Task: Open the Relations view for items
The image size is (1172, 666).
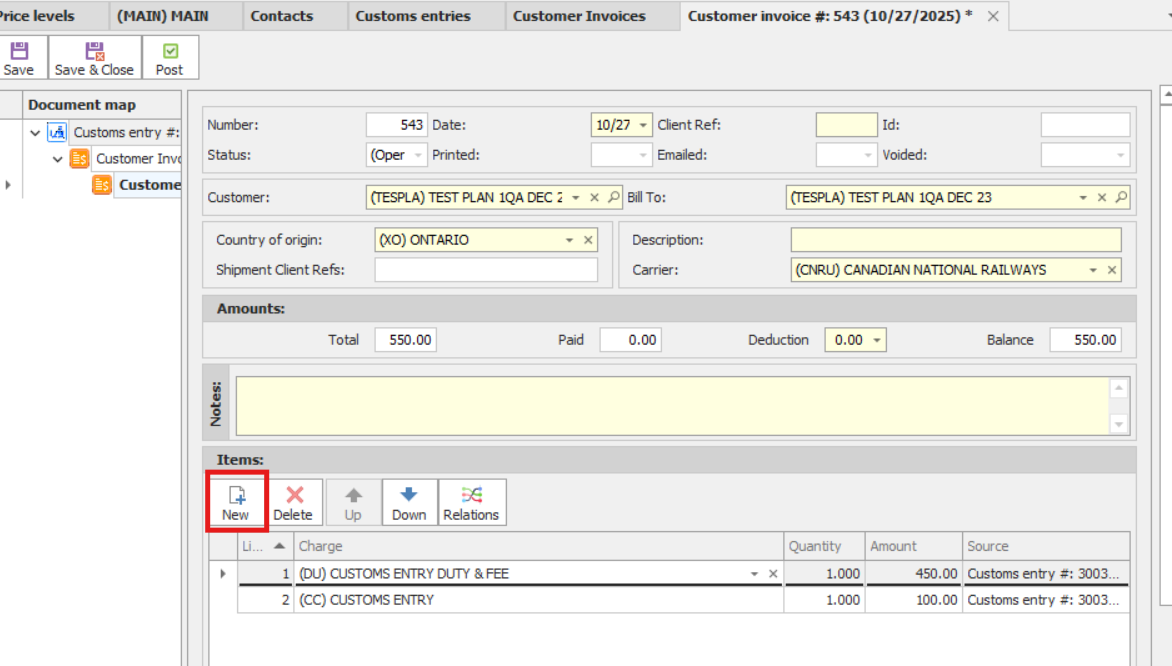Action: point(471,501)
